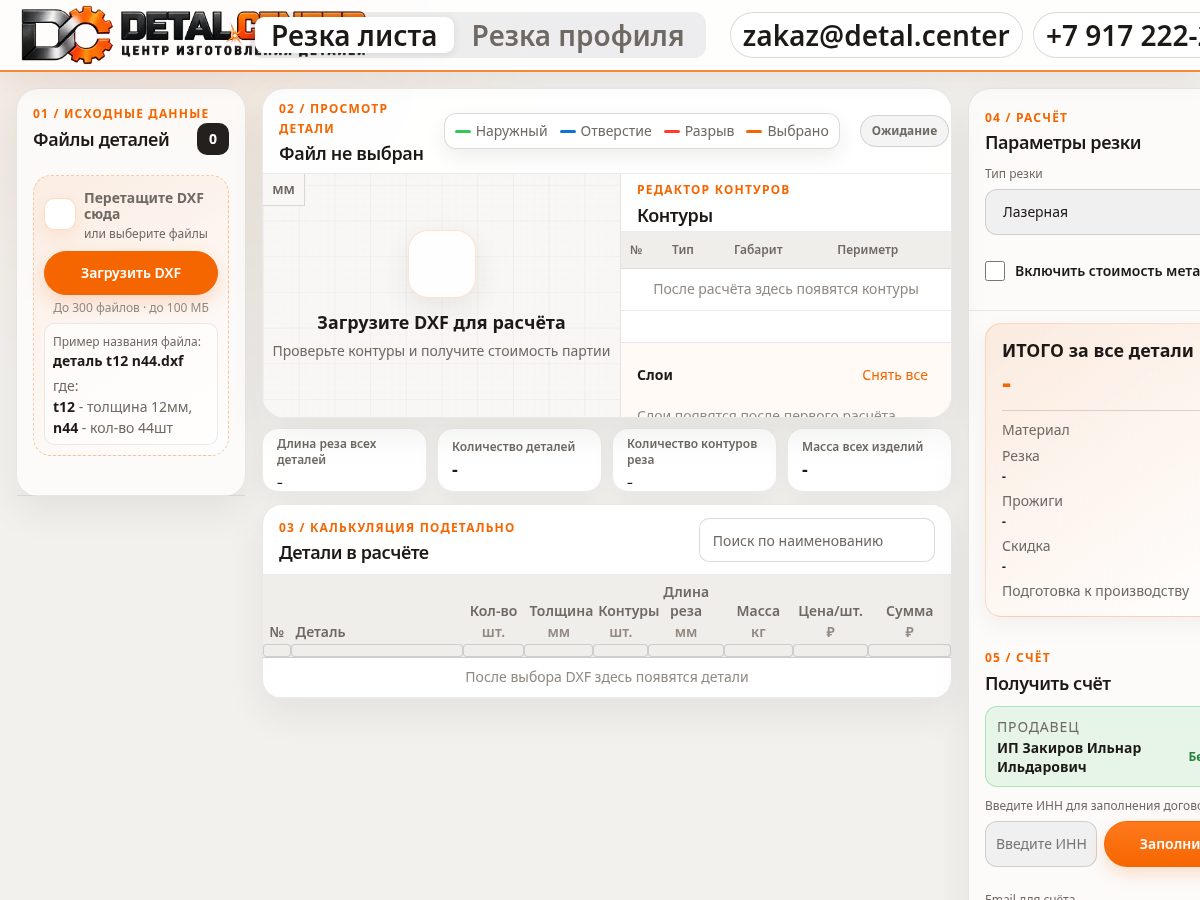Click the Габарит column header in Контуры

coord(758,250)
